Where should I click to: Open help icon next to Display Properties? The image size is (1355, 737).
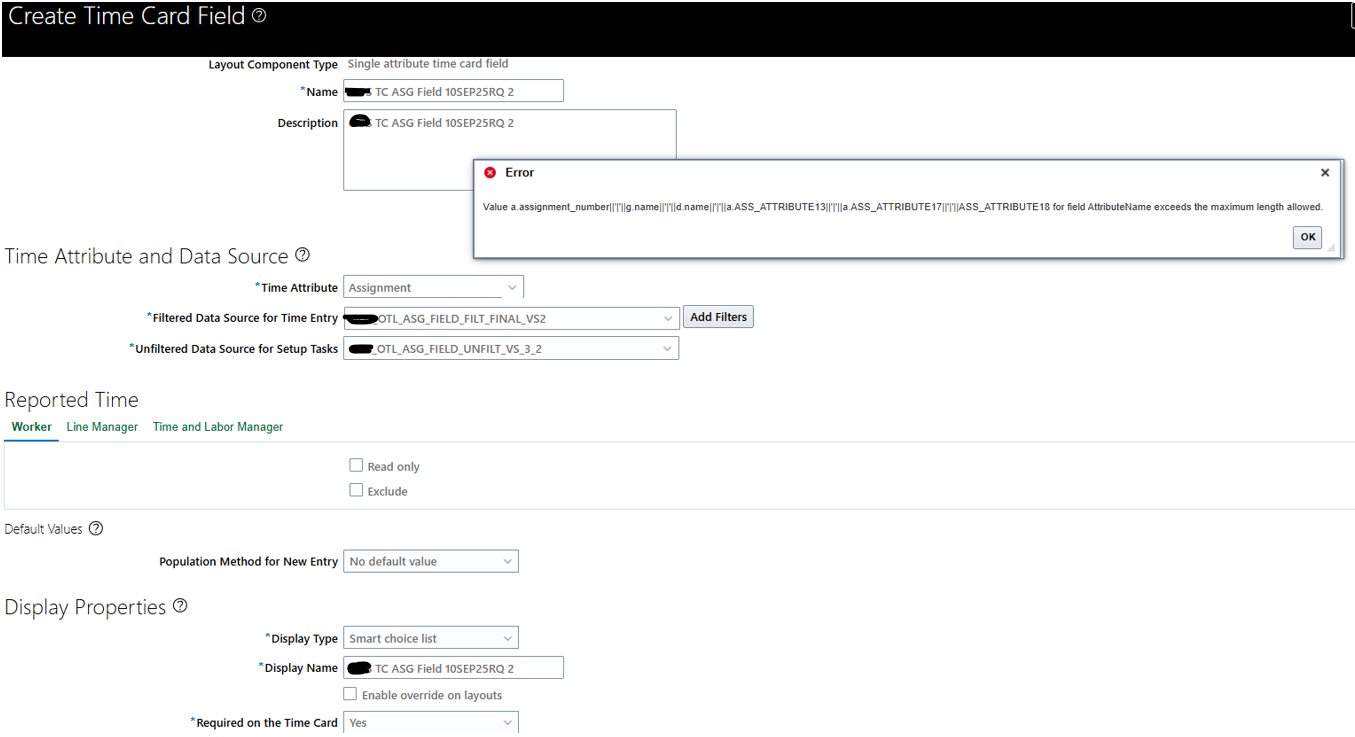[180, 606]
